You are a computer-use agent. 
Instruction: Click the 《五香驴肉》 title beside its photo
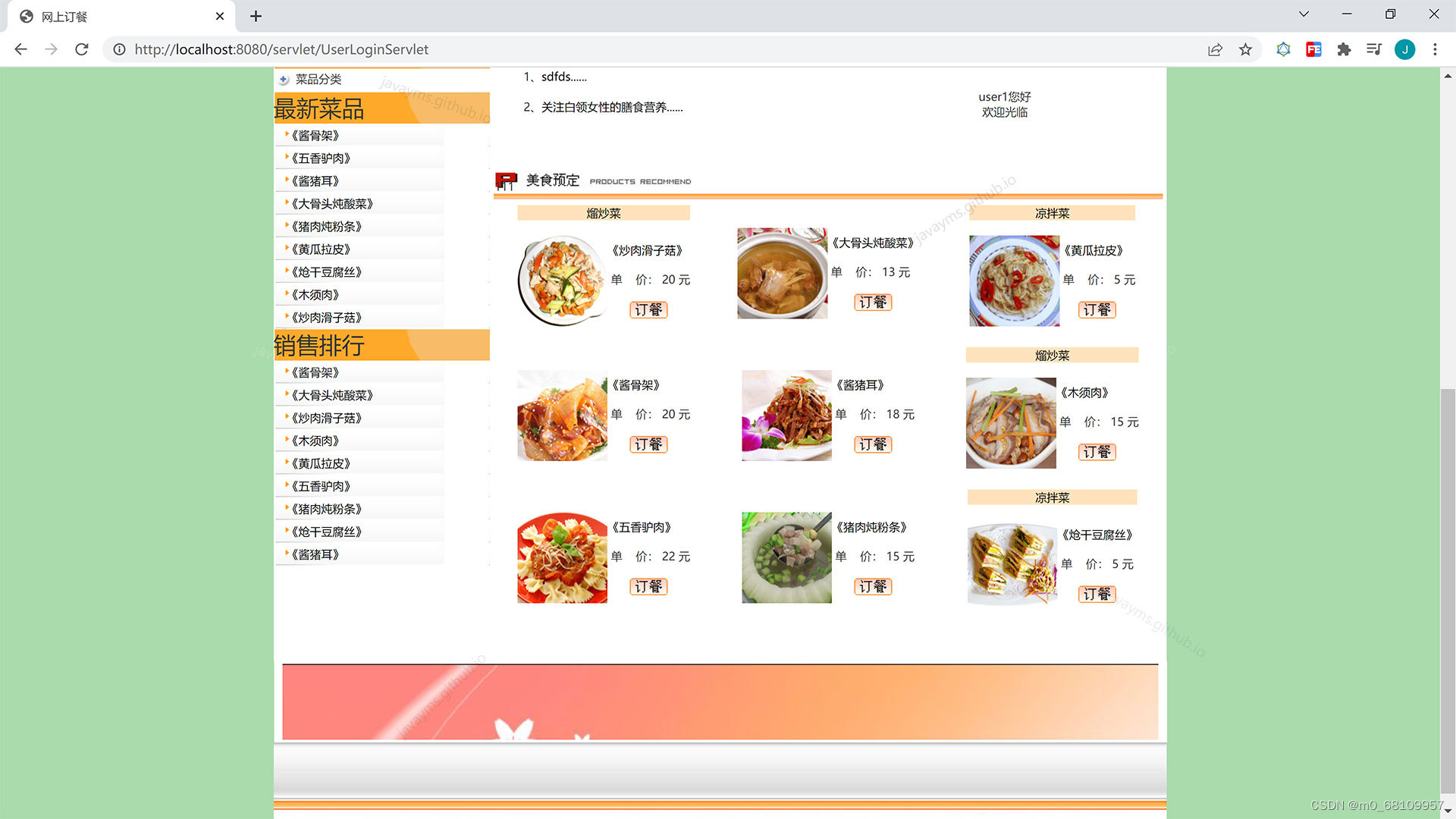[x=642, y=527]
